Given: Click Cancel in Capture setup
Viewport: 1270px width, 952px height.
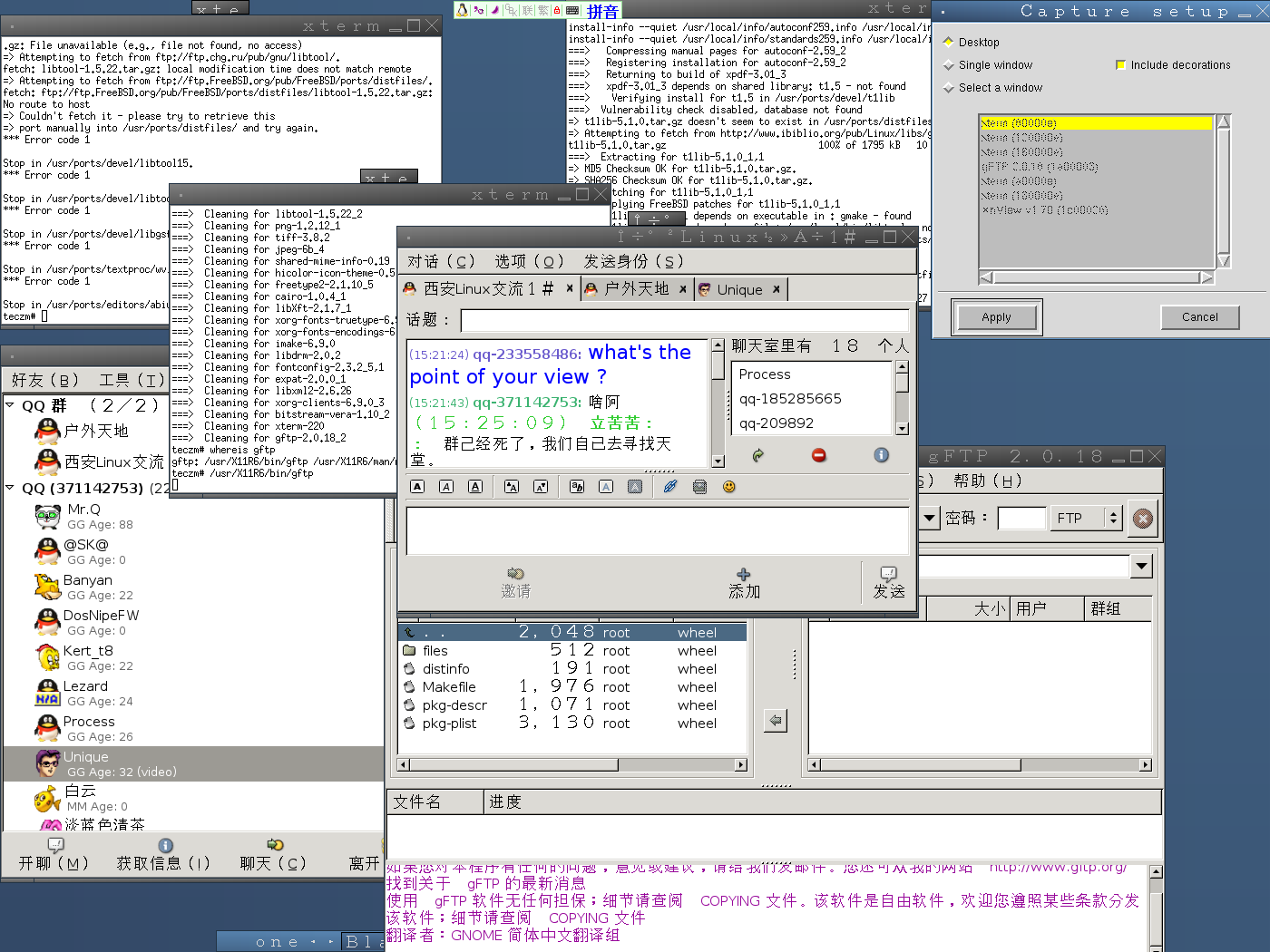Looking at the screenshot, I should pos(1199,317).
